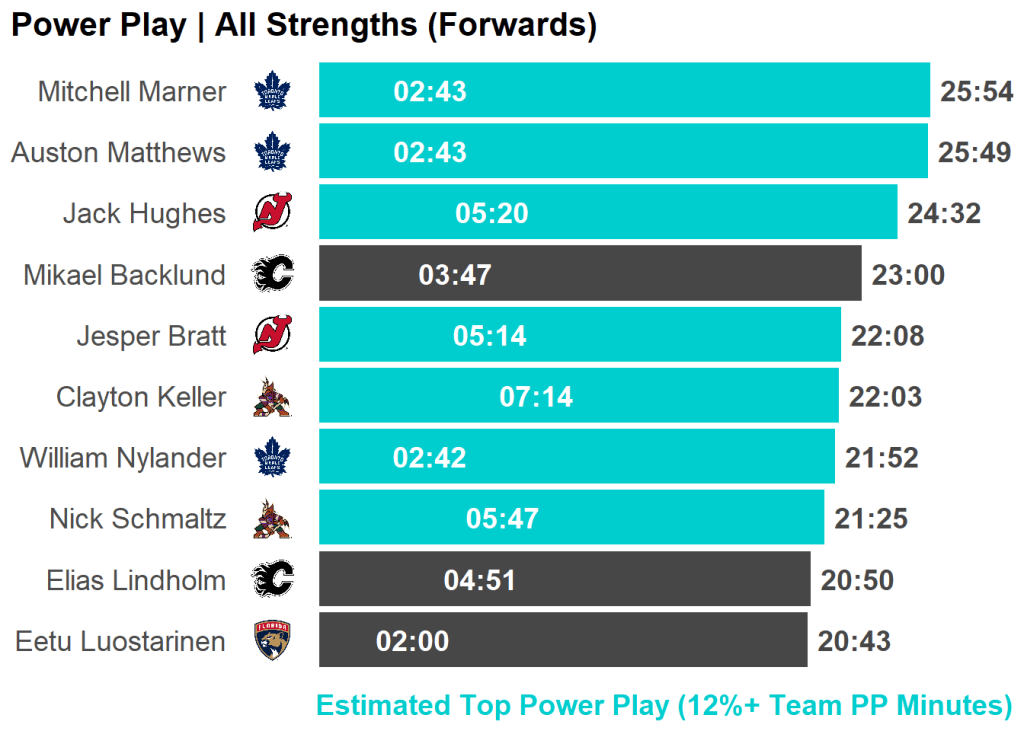The image size is (1024, 731).
Task: Click the 21:25 total beside Nick Schmaltz's bar
Action: pos(871,520)
